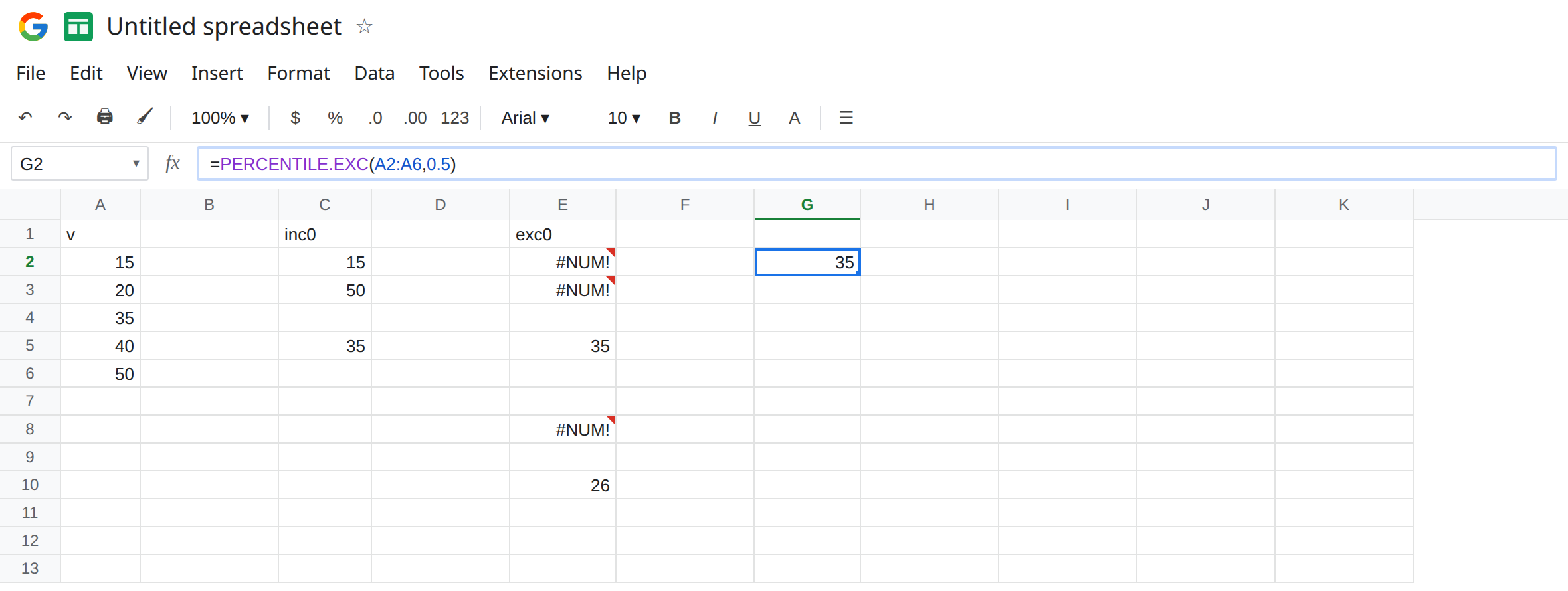Activate the paint format brush
The width and height of the screenshot is (1568, 591).
point(145,117)
